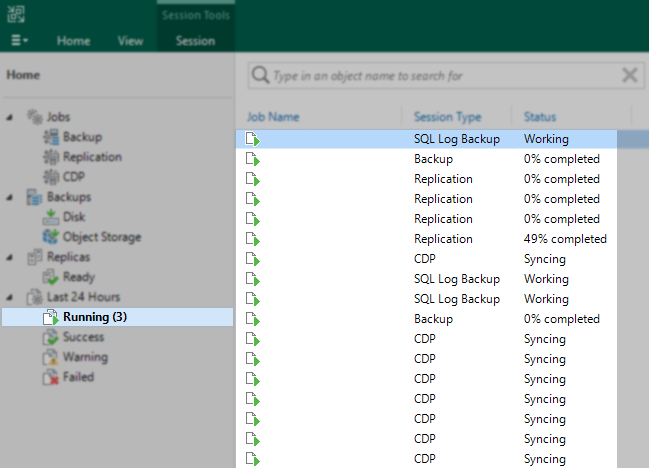Open Replication under Jobs tree
649x468 pixels.
[x=92, y=157]
